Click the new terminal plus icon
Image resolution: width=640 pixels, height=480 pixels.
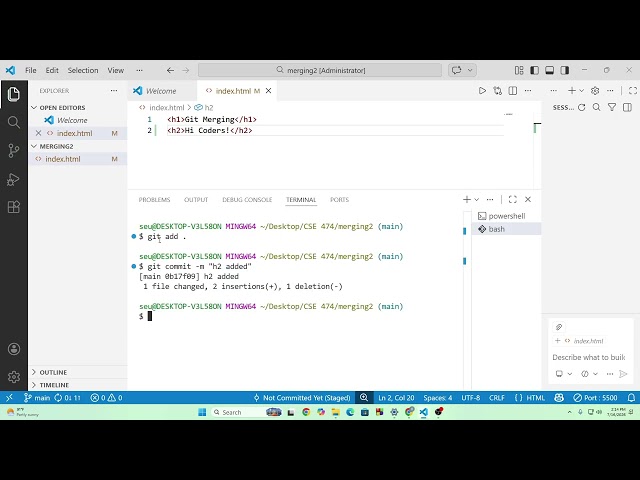click(x=467, y=199)
